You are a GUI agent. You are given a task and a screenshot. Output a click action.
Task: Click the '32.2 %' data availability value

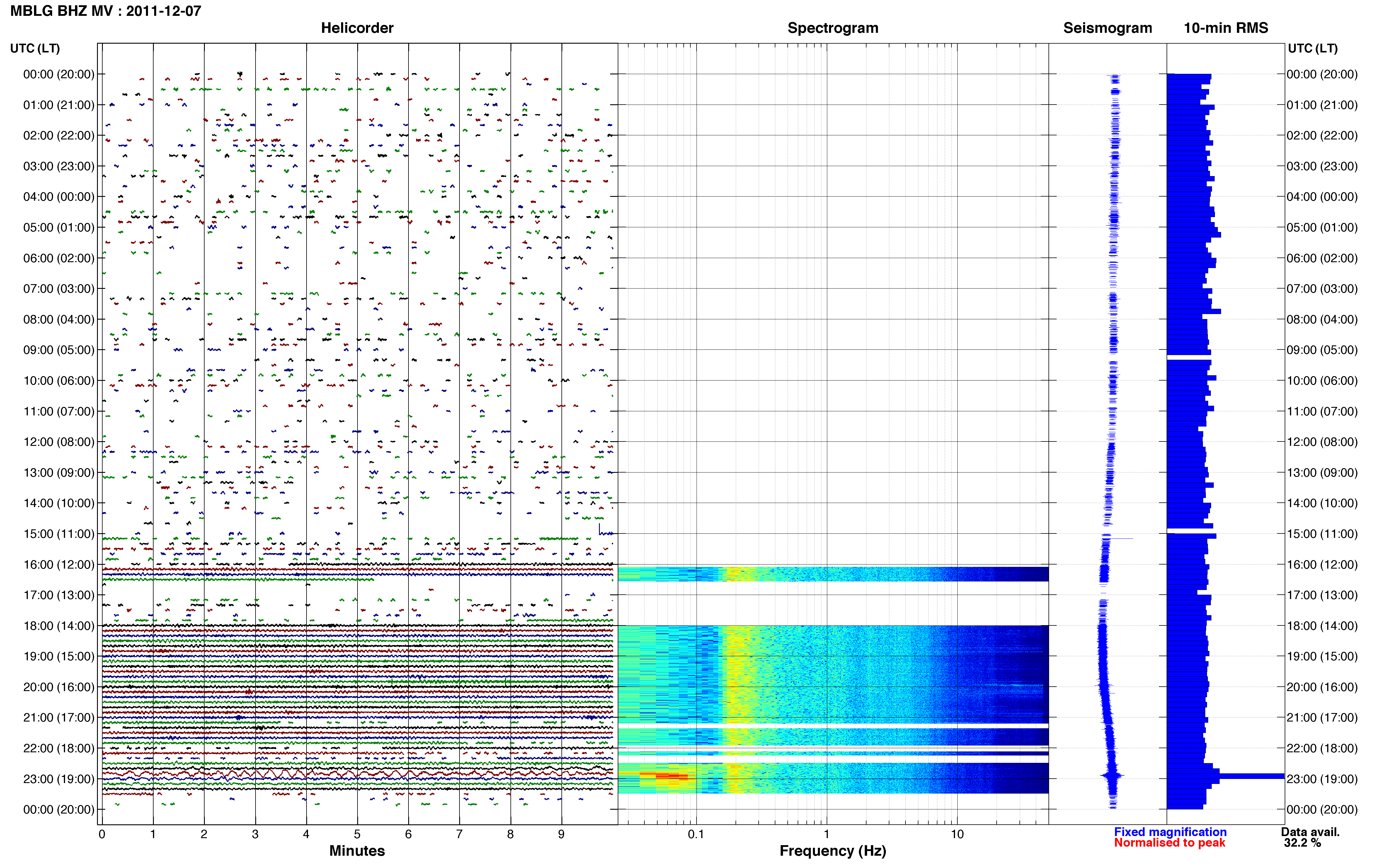(1302, 843)
